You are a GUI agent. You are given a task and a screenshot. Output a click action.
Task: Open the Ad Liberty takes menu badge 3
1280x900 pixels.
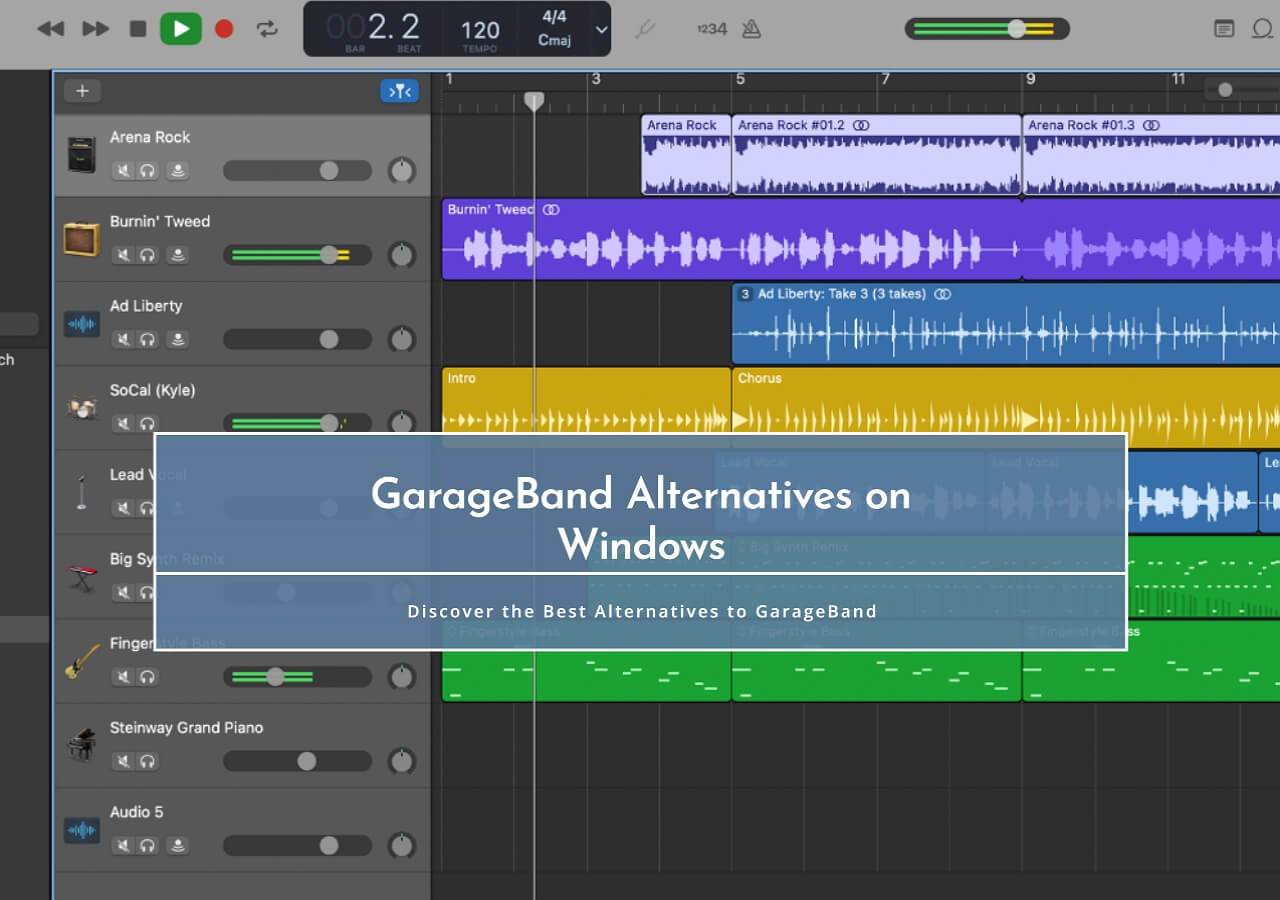pos(744,294)
